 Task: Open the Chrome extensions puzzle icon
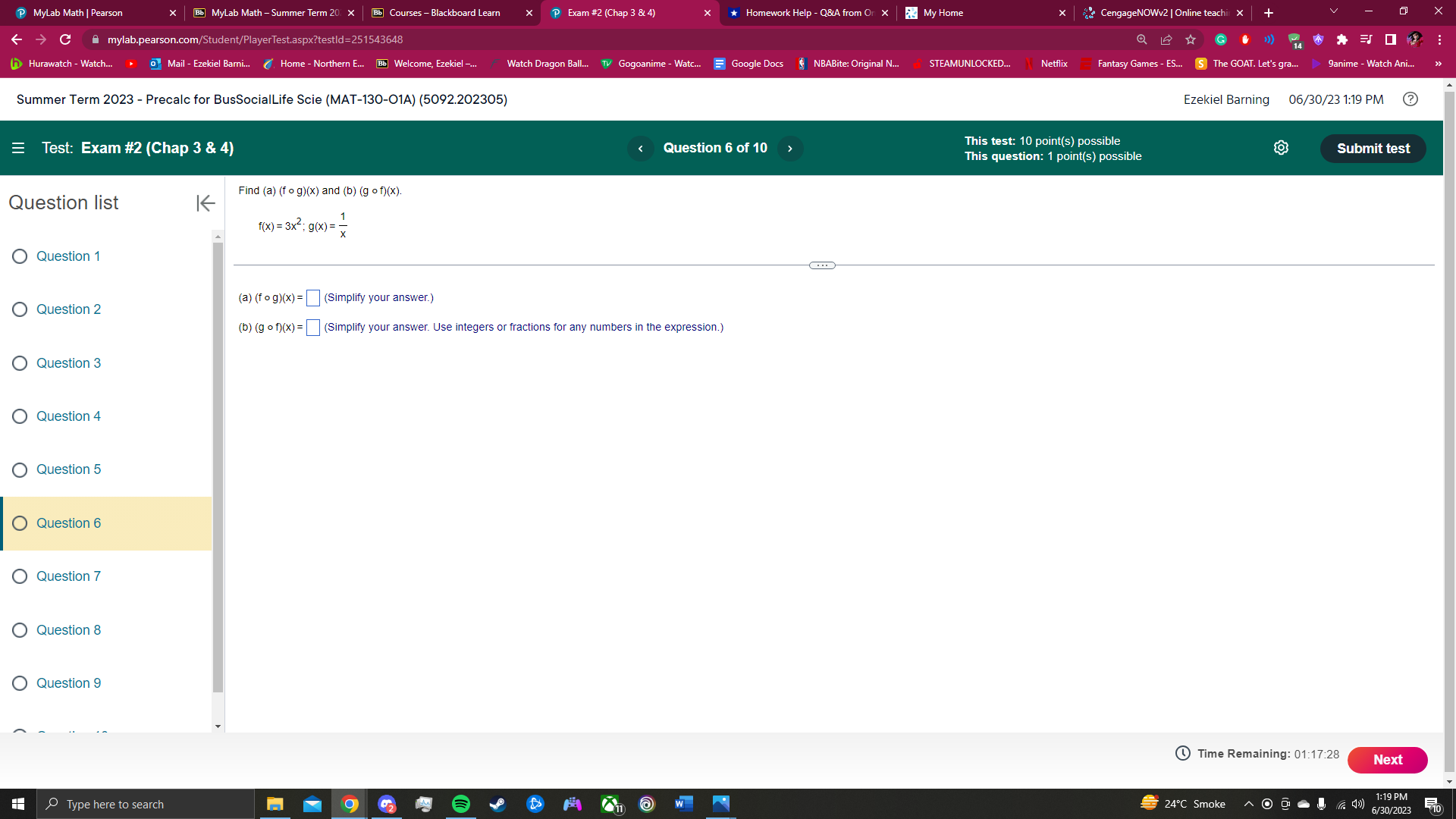(1342, 39)
